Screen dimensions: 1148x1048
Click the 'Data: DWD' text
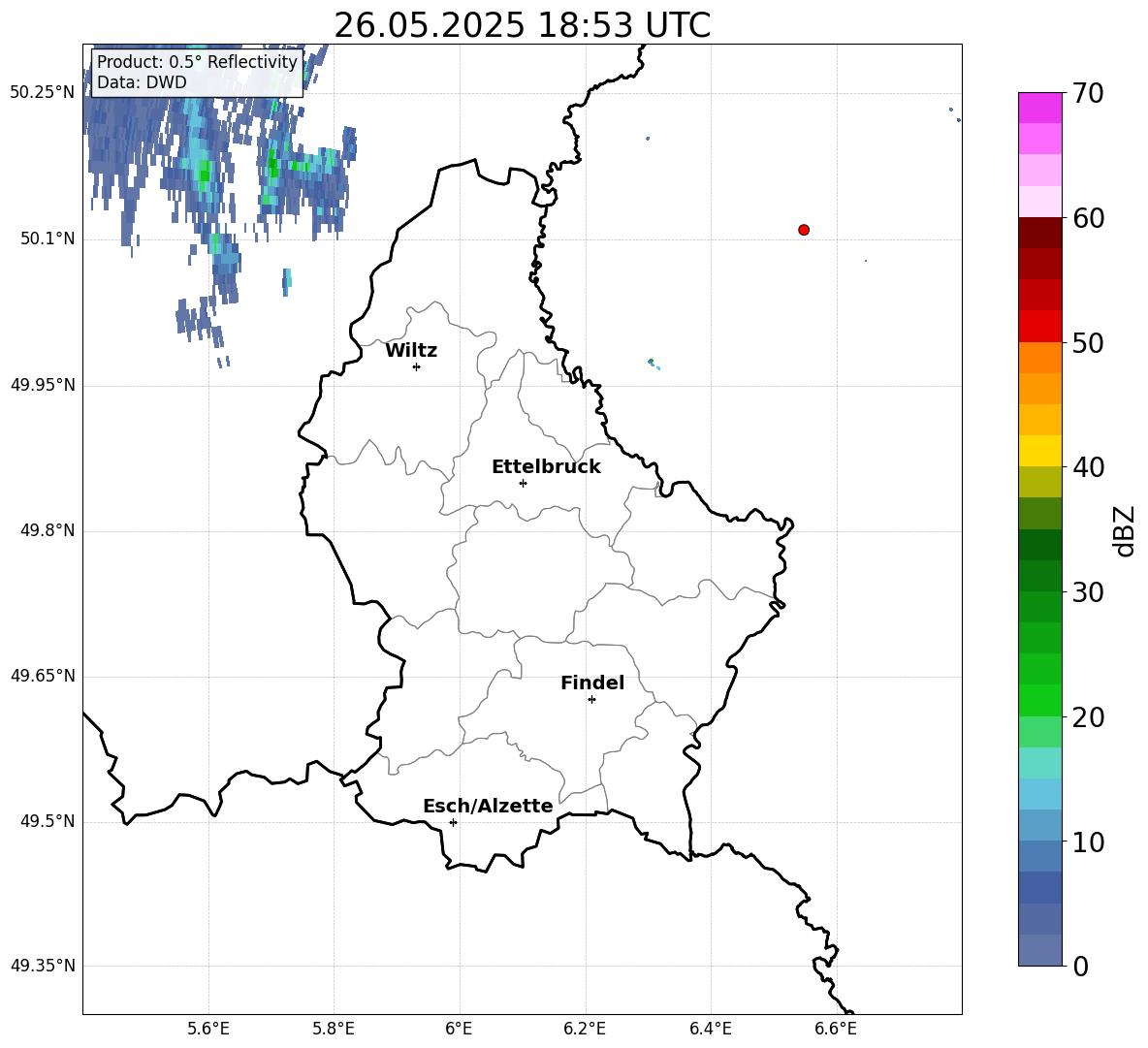click(142, 82)
